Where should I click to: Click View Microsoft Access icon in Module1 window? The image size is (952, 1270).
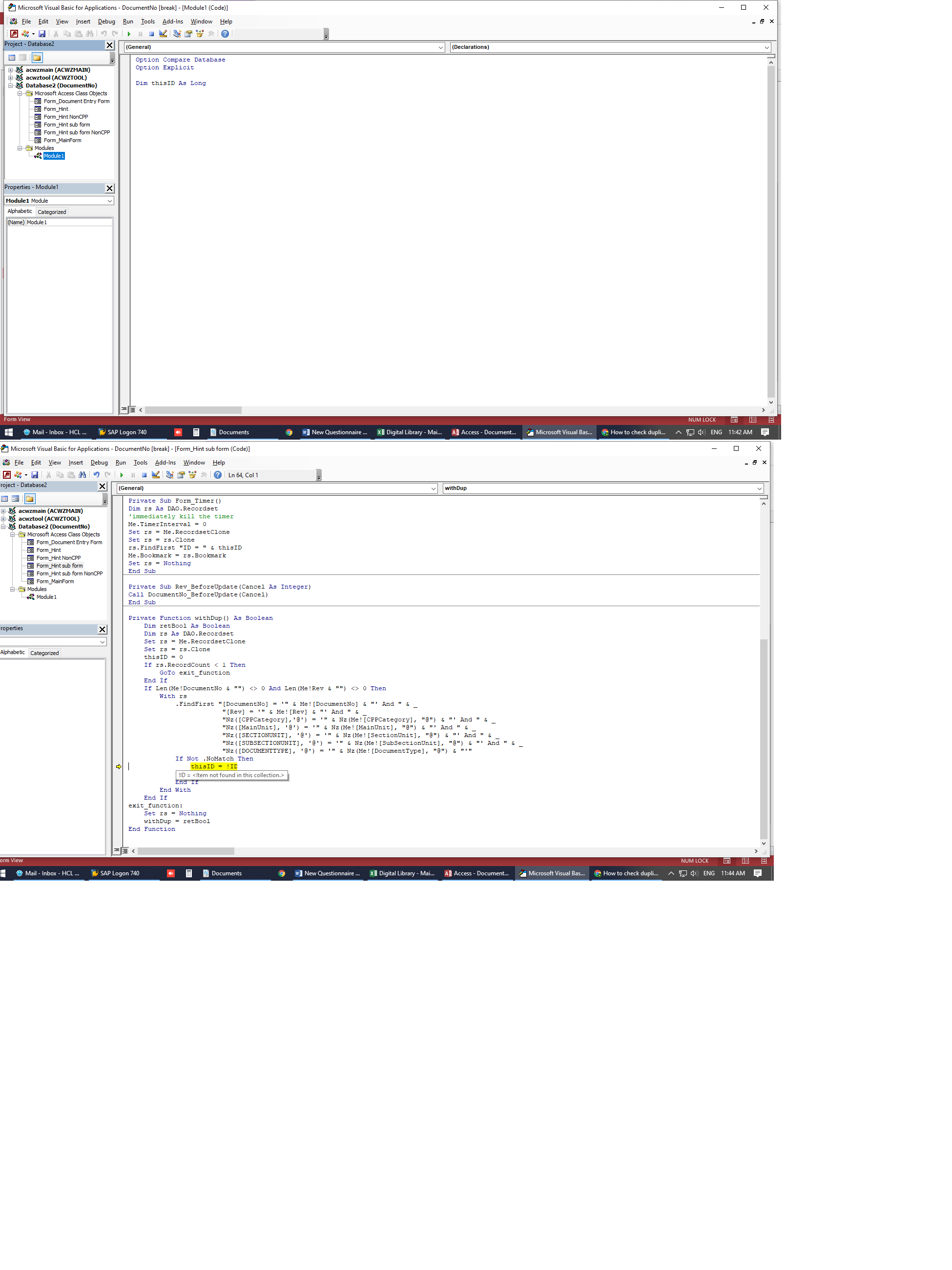[14, 34]
